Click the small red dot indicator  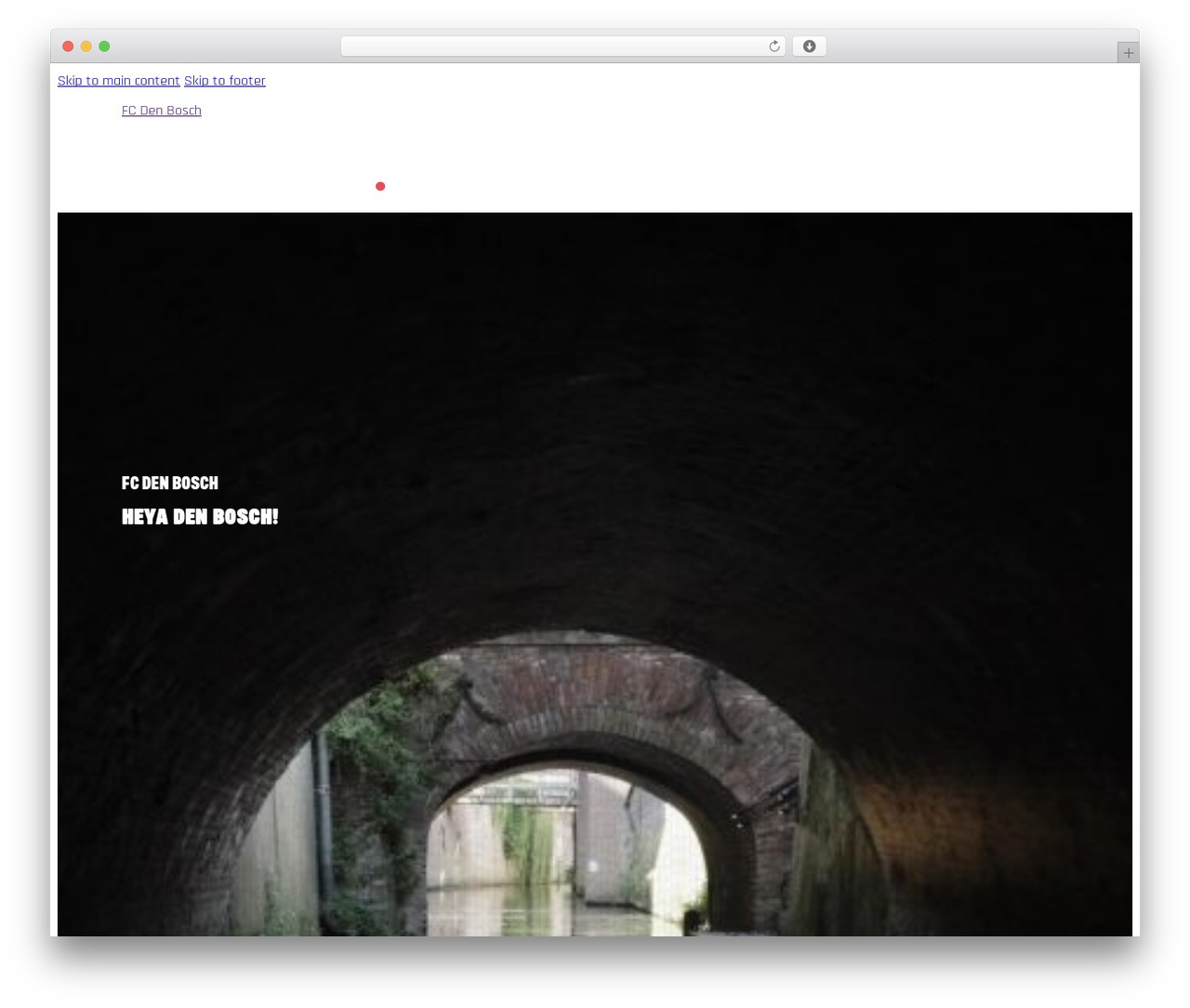380,186
